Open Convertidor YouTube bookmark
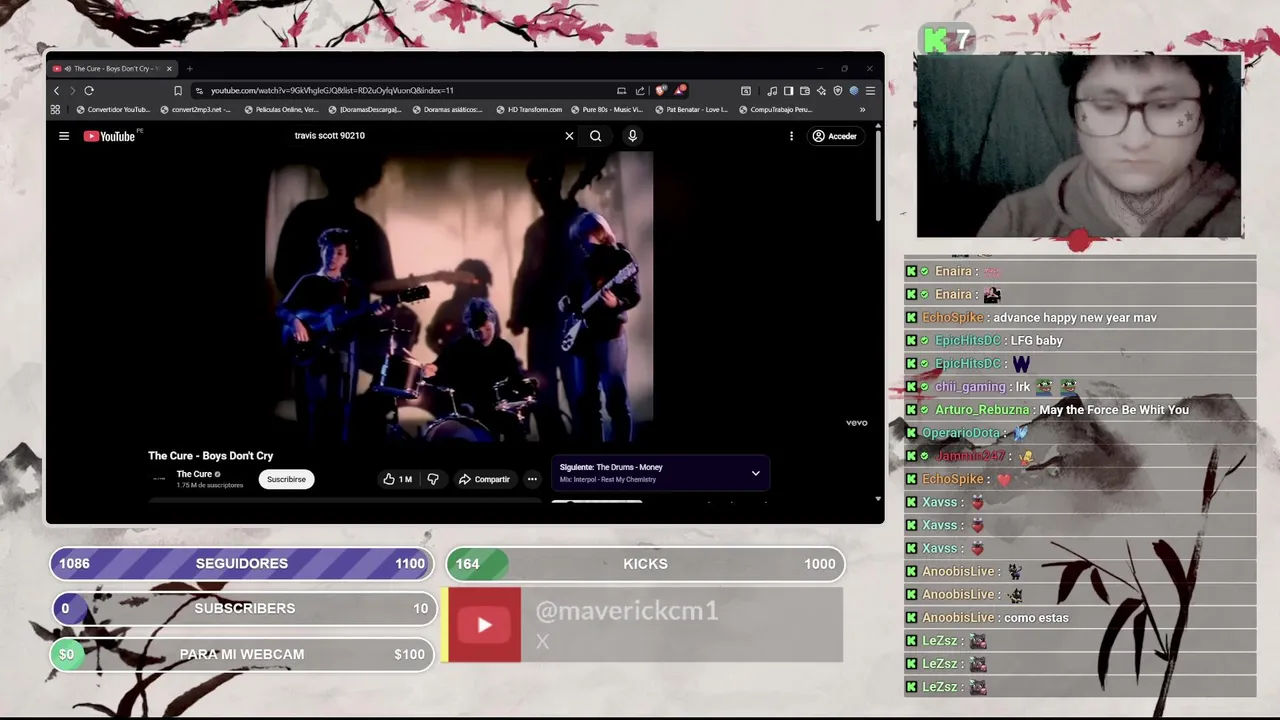 pyautogui.click(x=112, y=110)
